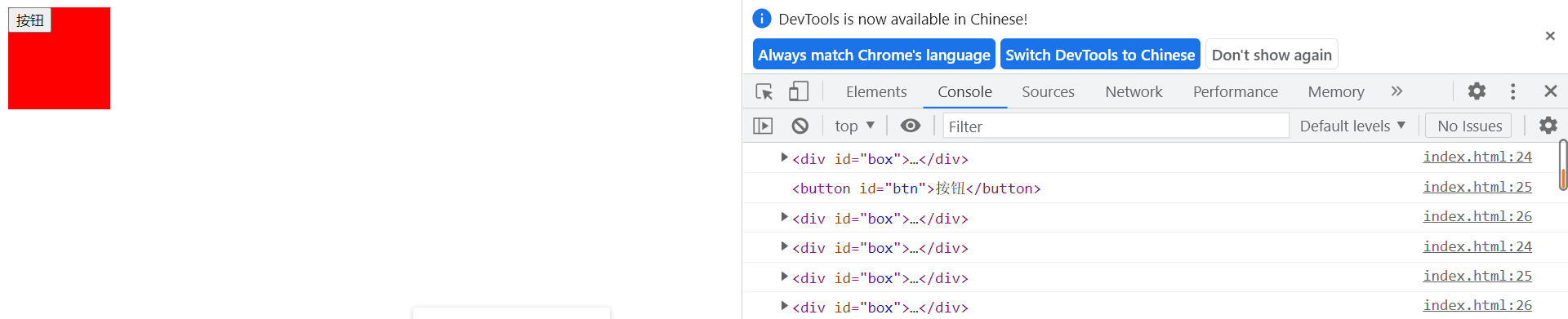The width and height of the screenshot is (1568, 319).
Task: Expand the first div id="box" entry
Action: coord(784,157)
